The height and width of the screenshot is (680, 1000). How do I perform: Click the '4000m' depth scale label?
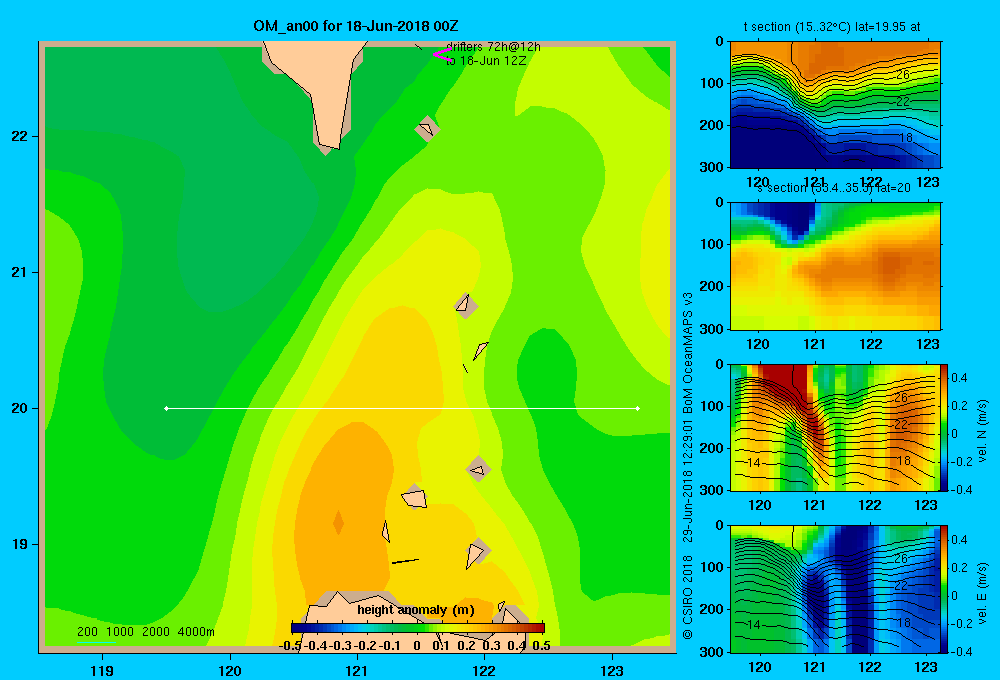tap(196, 632)
